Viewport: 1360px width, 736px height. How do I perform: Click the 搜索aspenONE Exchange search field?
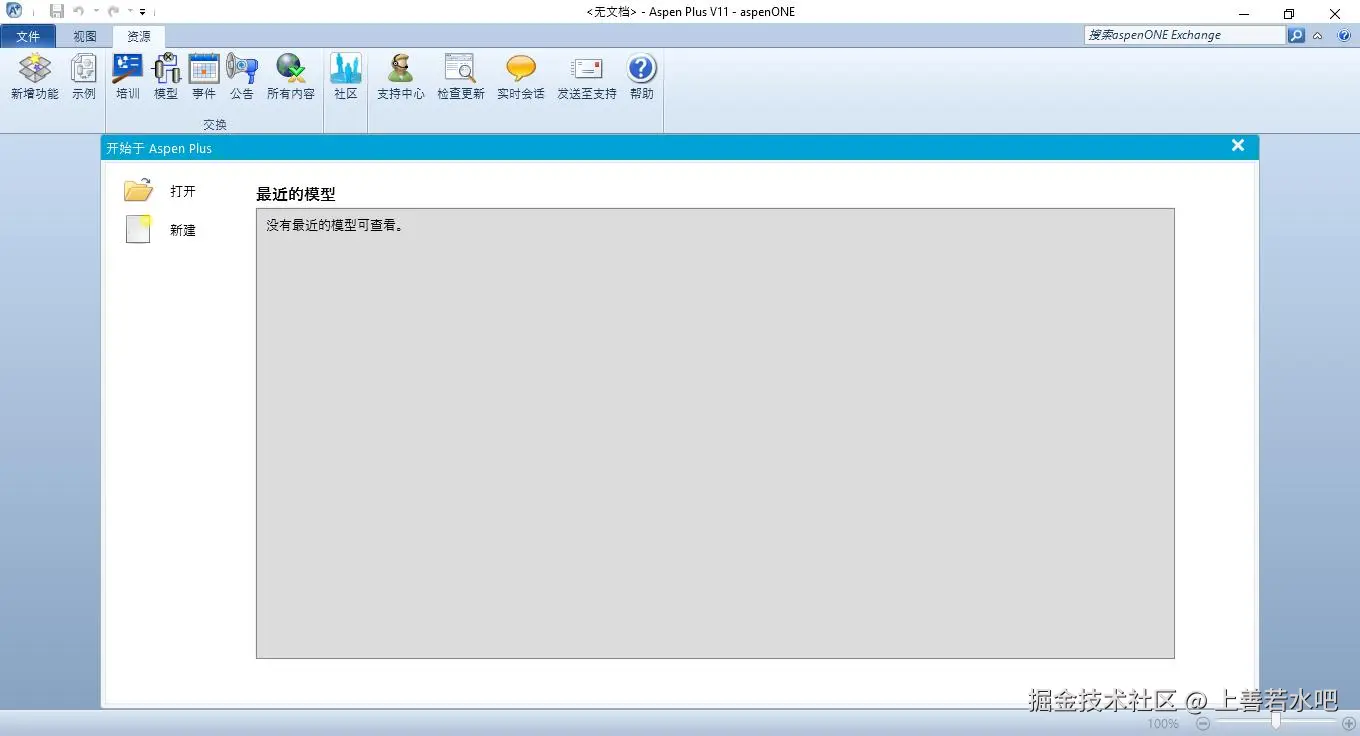[1185, 35]
